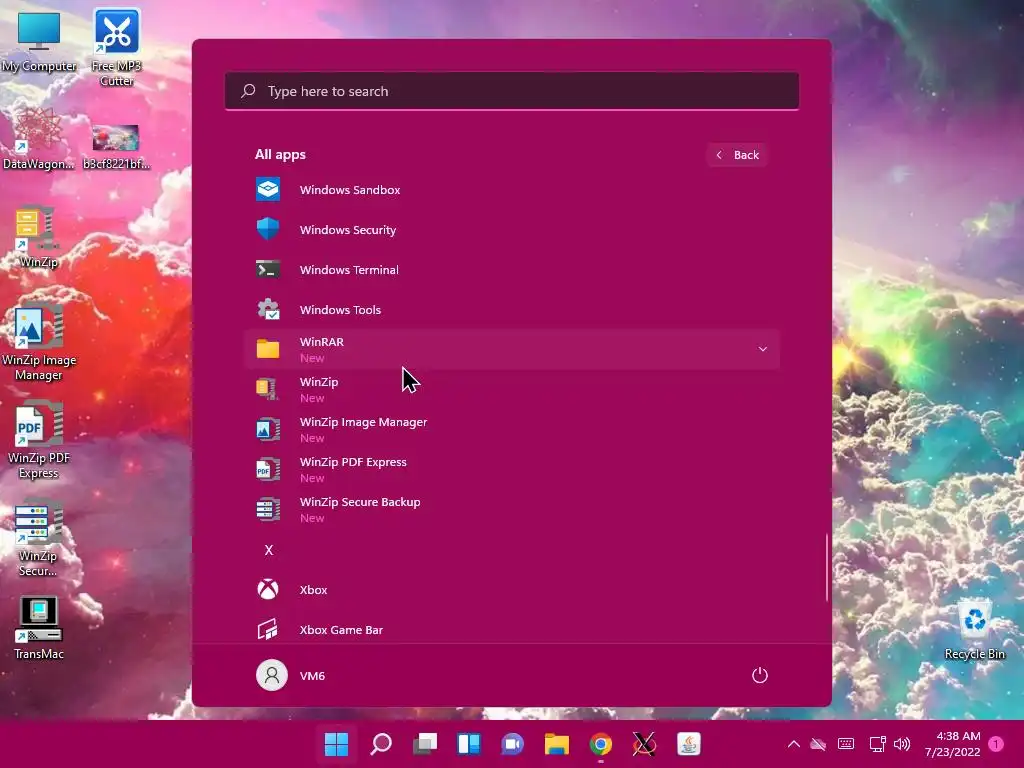
Task: Open Teams Chat on taskbar
Action: point(513,744)
